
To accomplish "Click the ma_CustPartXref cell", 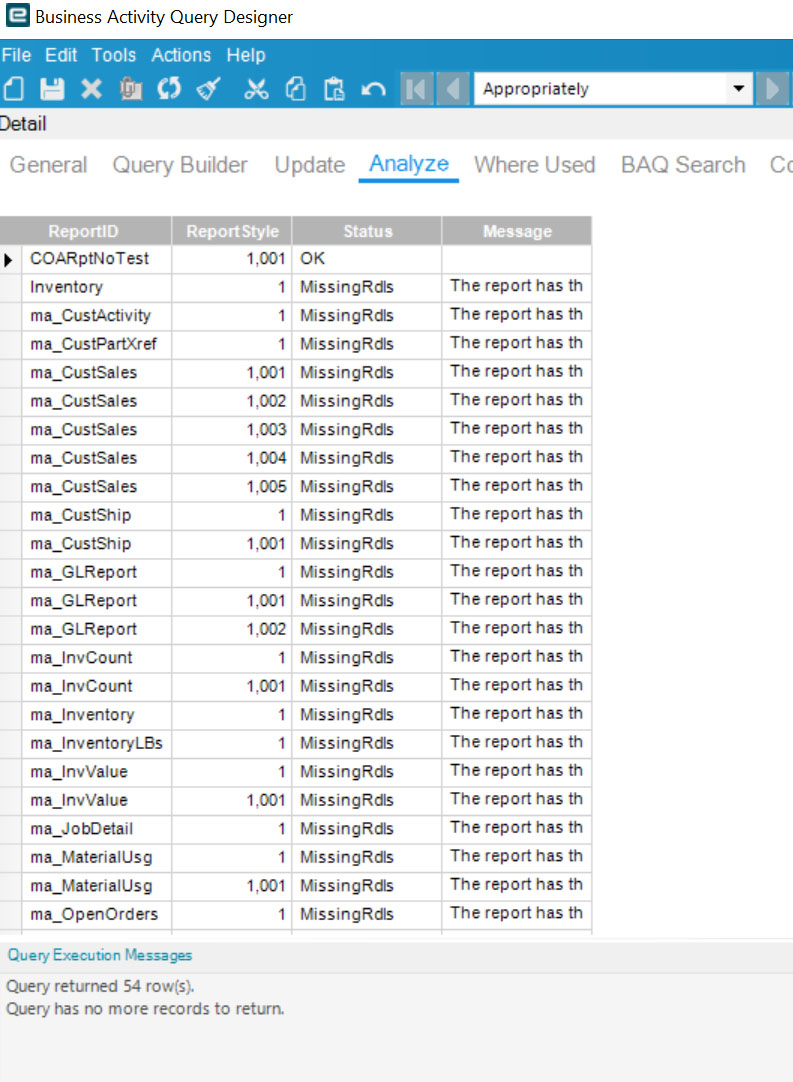I will click(97, 344).
